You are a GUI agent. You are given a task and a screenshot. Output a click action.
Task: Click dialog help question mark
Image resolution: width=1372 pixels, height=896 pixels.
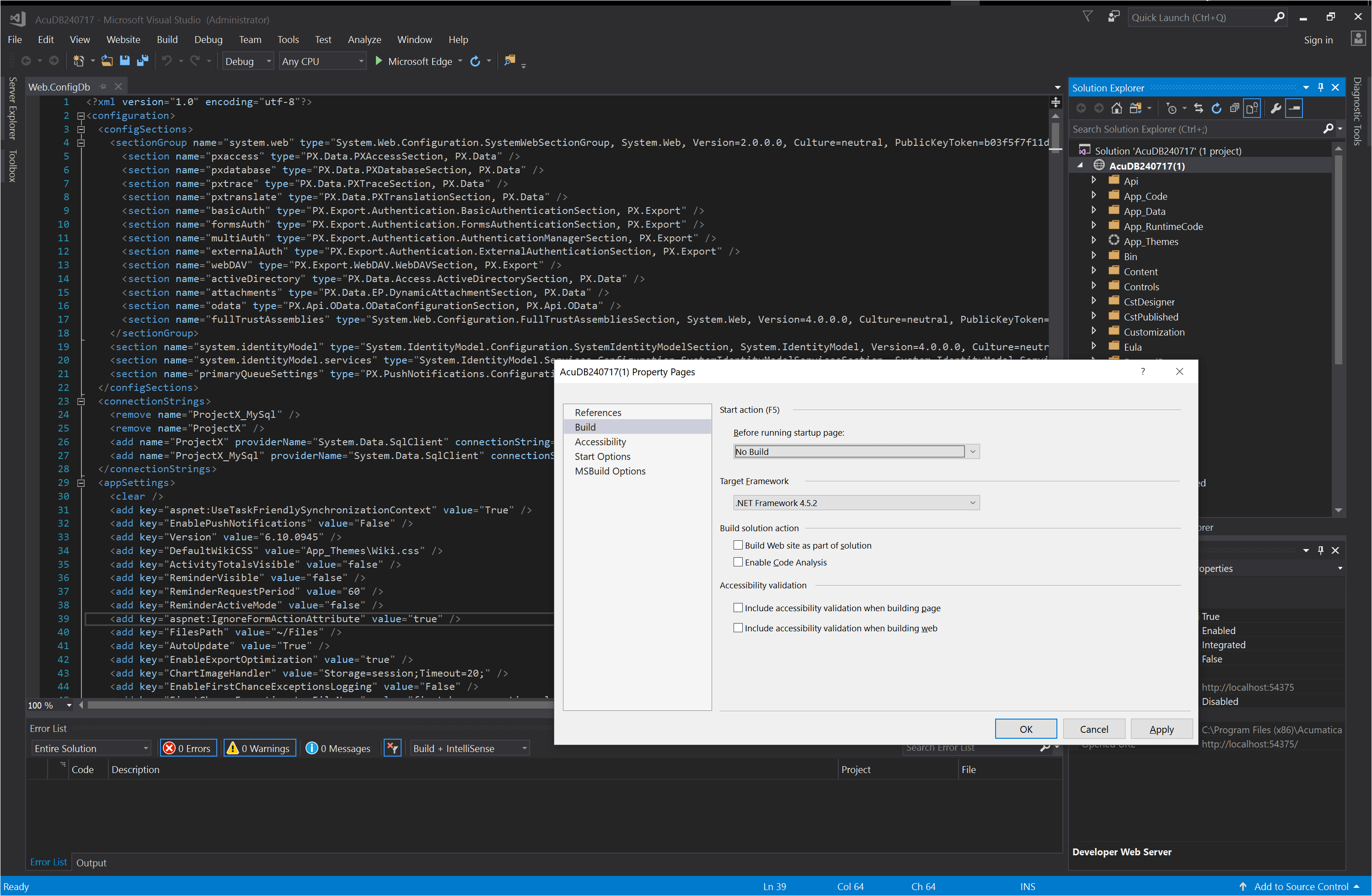[1142, 372]
